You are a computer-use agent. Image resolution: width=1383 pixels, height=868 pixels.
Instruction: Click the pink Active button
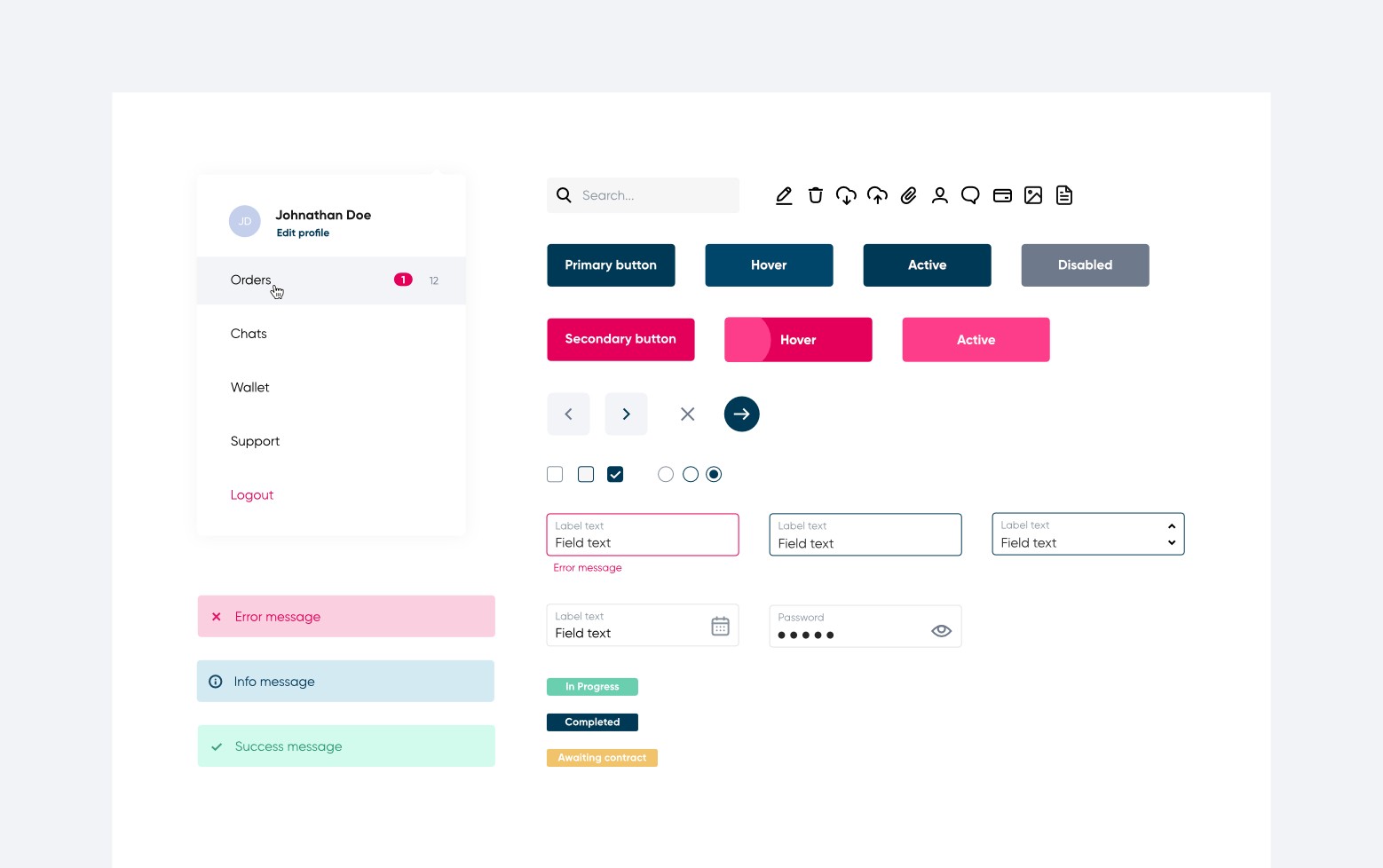tap(976, 339)
